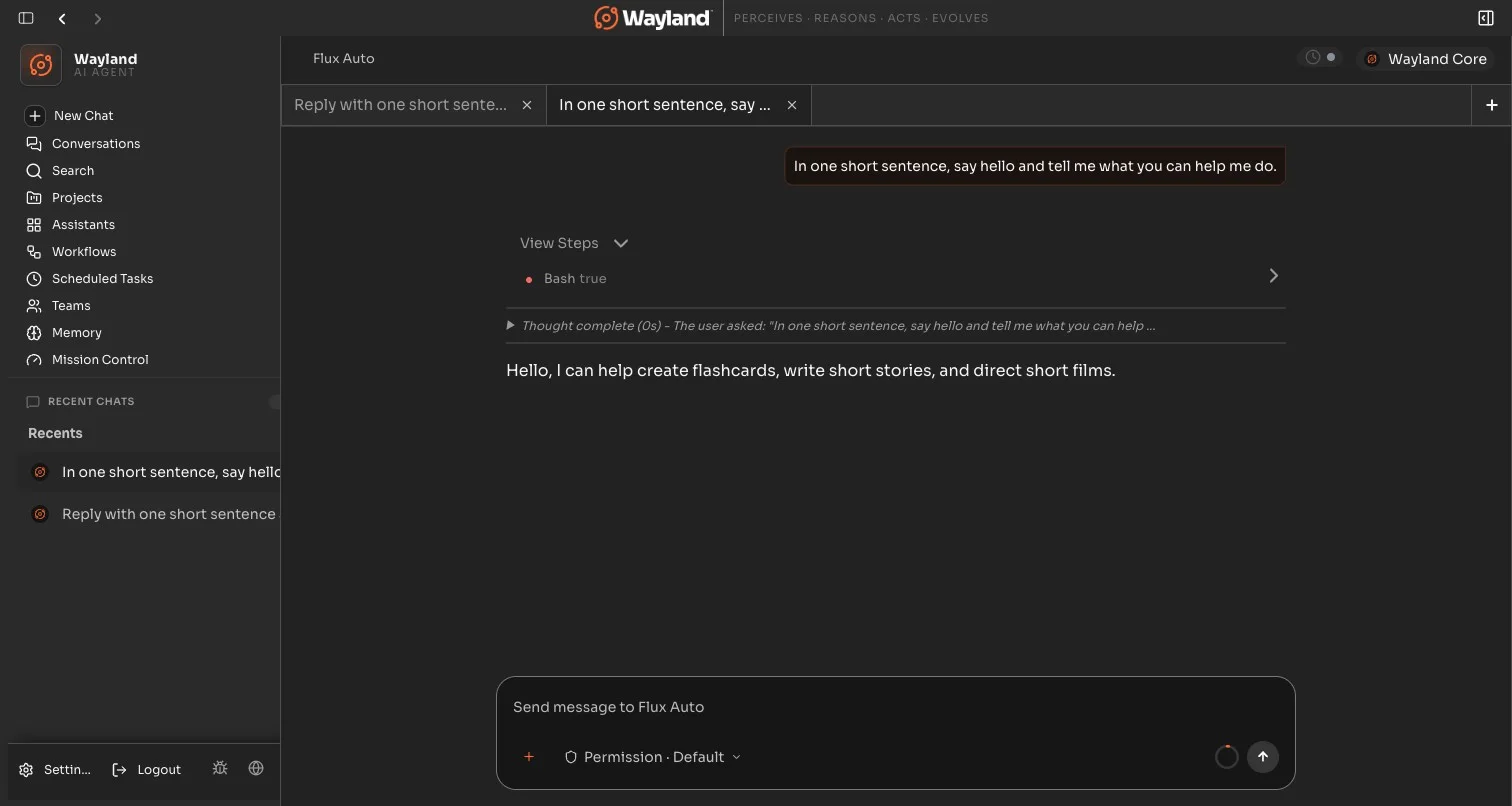Screen dimensions: 1512x806
Task: Open the Wayland Core selector
Action: tap(1426, 59)
